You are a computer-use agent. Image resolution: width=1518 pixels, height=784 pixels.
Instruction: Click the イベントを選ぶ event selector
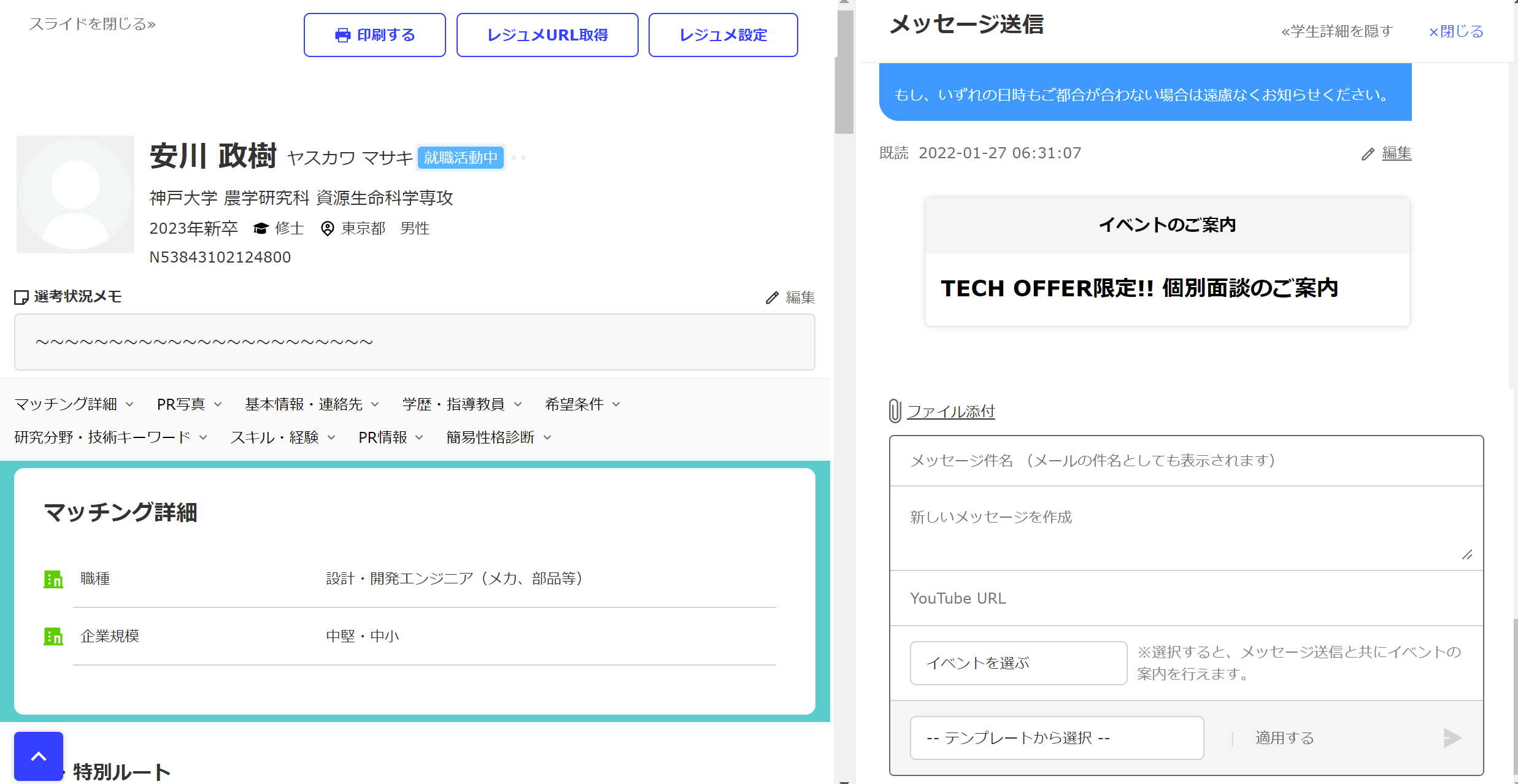tap(1018, 663)
